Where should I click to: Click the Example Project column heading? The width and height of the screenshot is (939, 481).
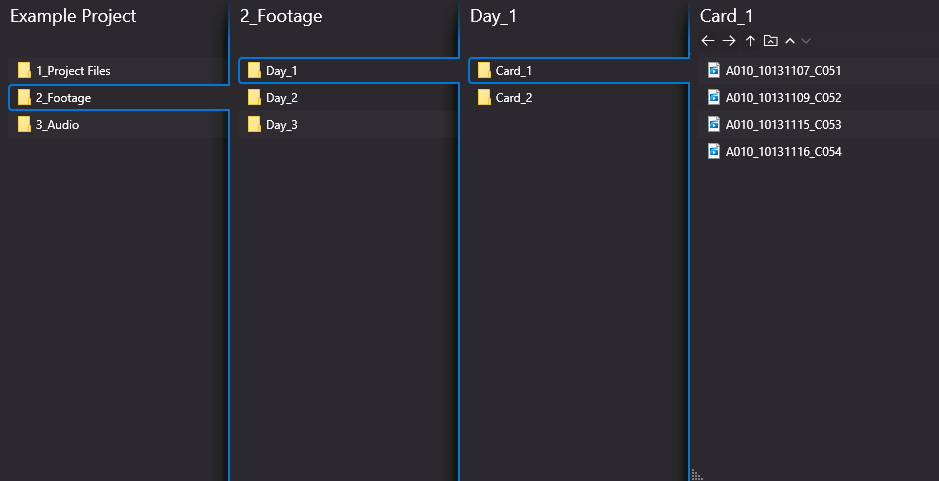(73, 16)
